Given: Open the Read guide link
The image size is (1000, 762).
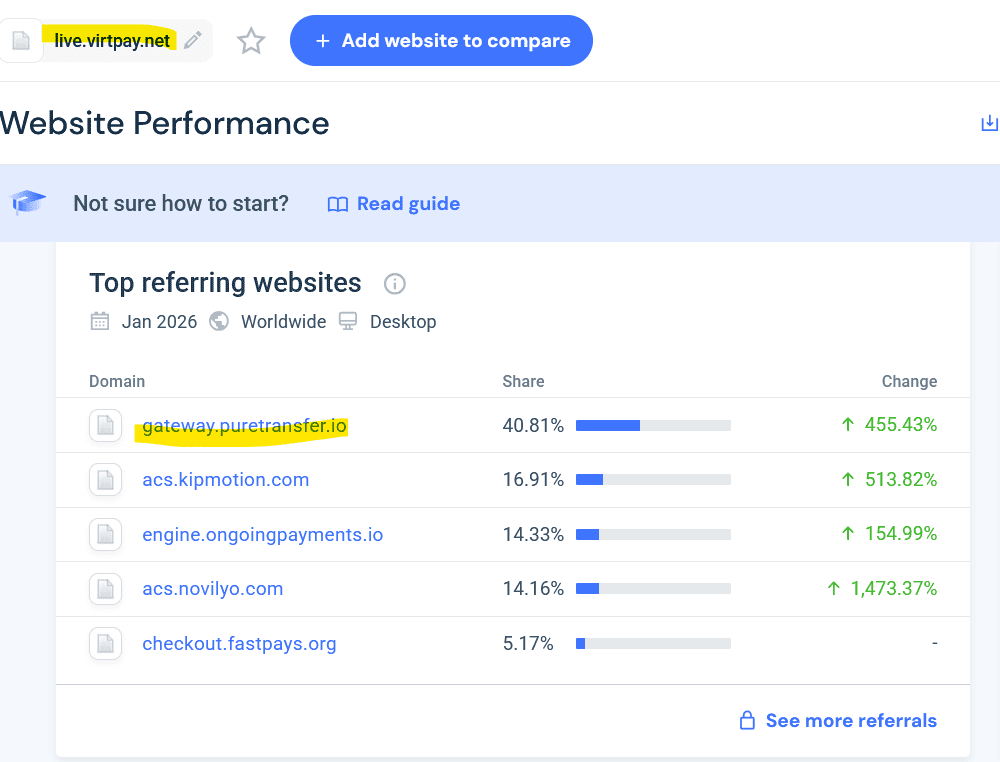Looking at the screenshot, I should [x=407, y=203].
